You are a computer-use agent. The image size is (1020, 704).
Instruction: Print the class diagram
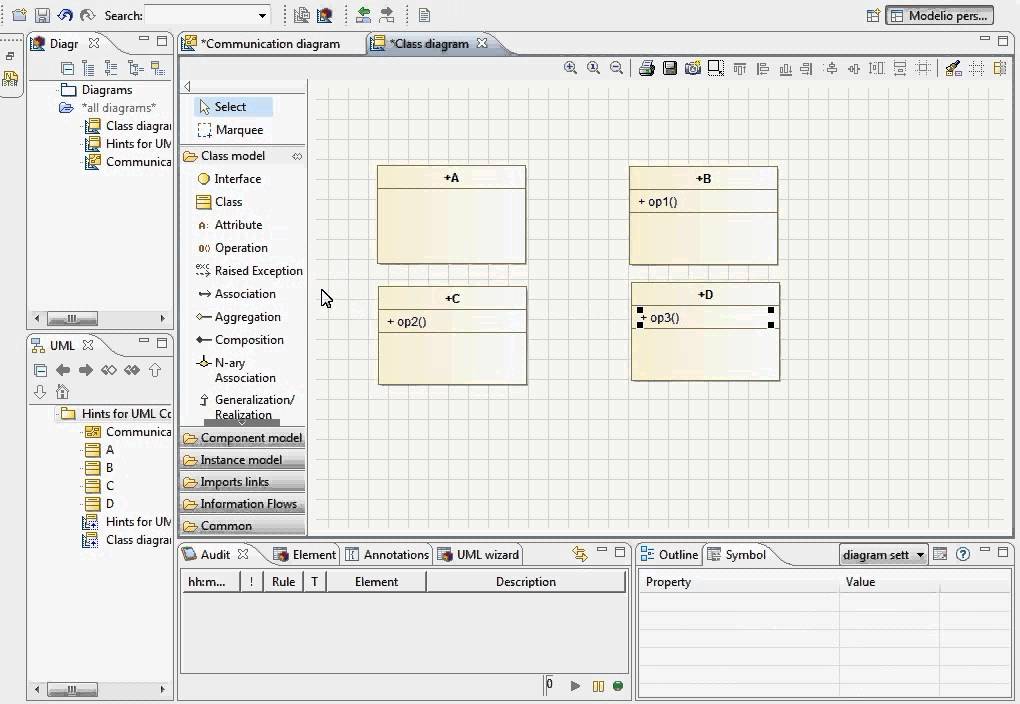click(647, 68)
